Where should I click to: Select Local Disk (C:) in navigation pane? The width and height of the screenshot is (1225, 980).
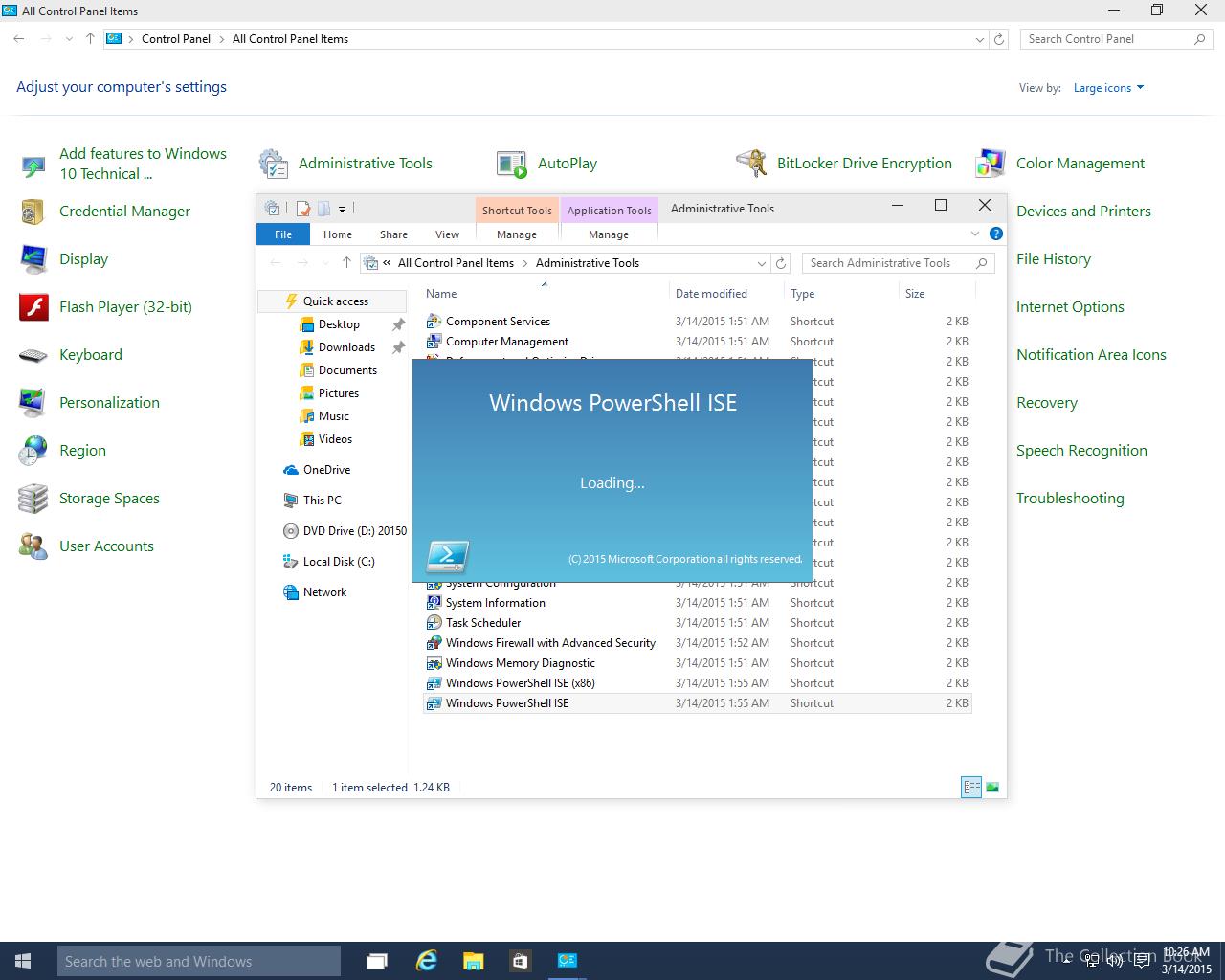[339, 562]
